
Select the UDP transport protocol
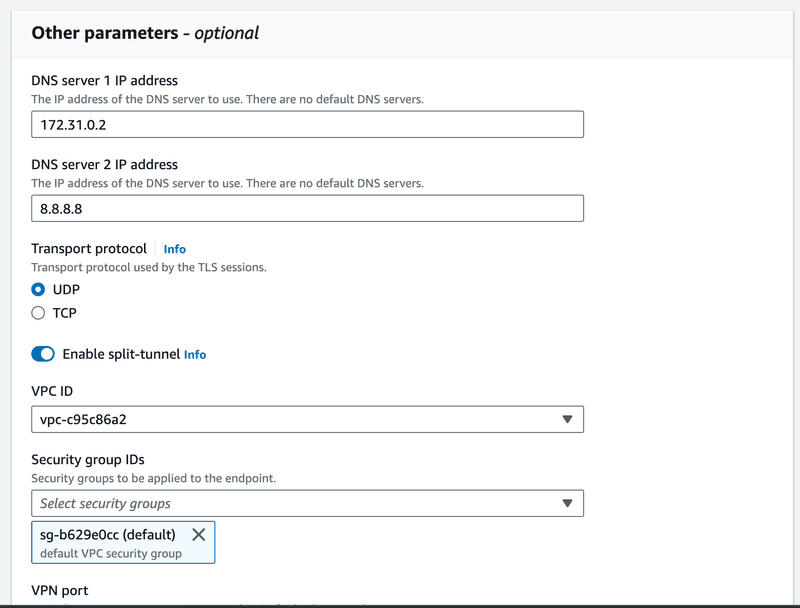tap(38, 289)
